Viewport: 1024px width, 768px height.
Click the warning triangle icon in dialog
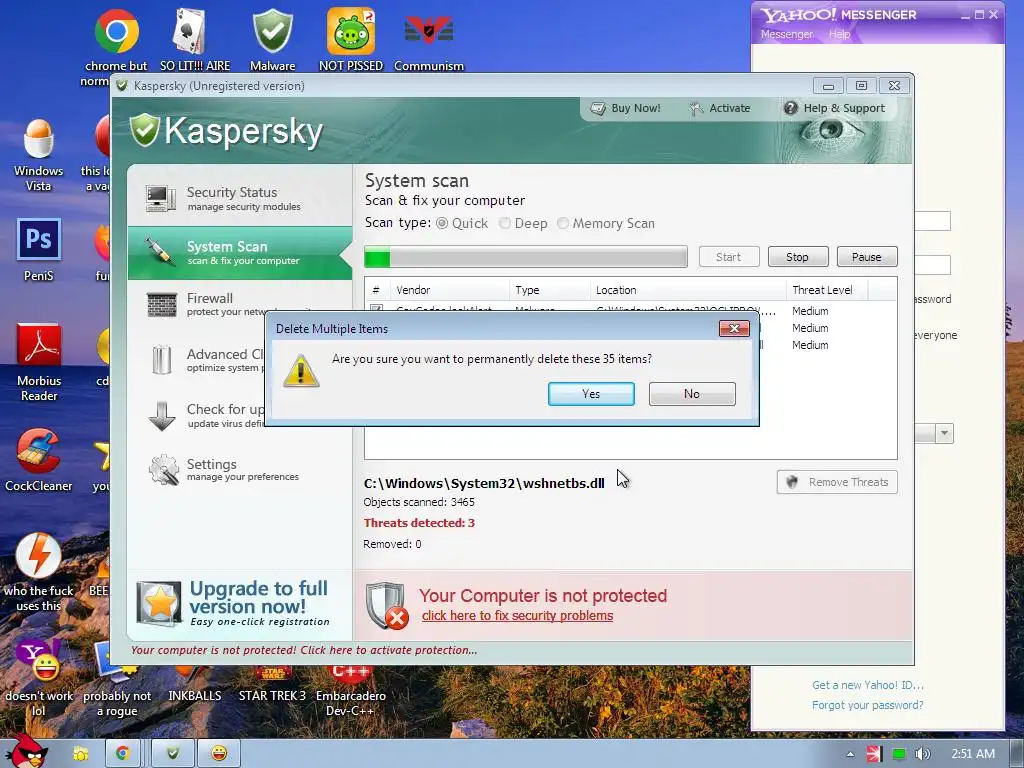(301, 371)
